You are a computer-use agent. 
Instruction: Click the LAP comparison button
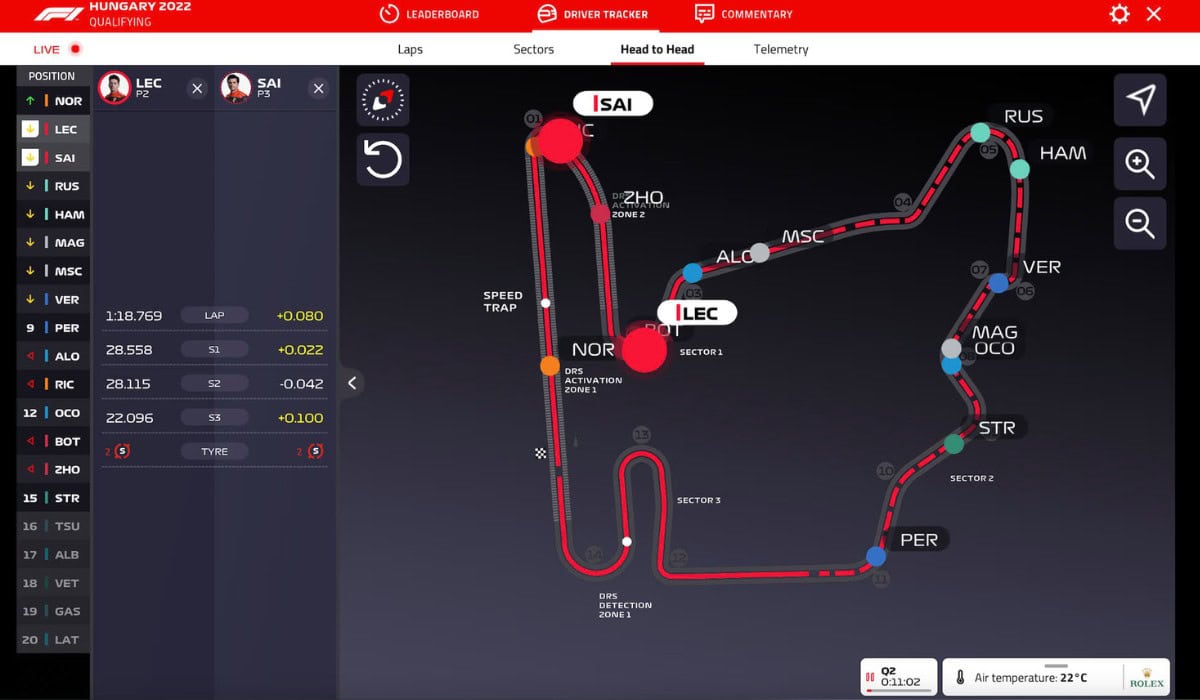214,315
